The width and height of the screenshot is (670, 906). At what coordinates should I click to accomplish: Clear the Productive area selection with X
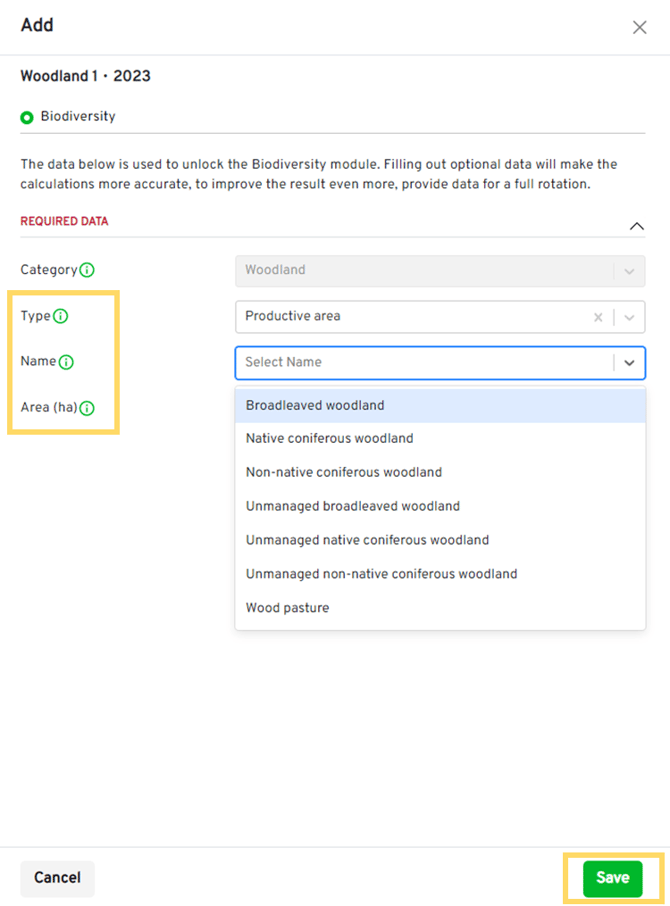click(x=598, y=317)
